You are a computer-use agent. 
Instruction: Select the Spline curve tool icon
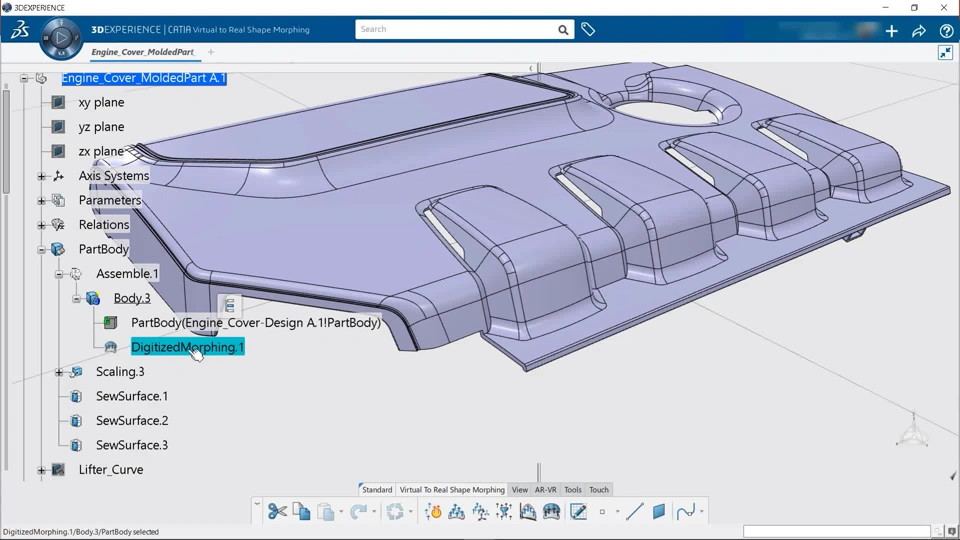(x=686, y=511)
